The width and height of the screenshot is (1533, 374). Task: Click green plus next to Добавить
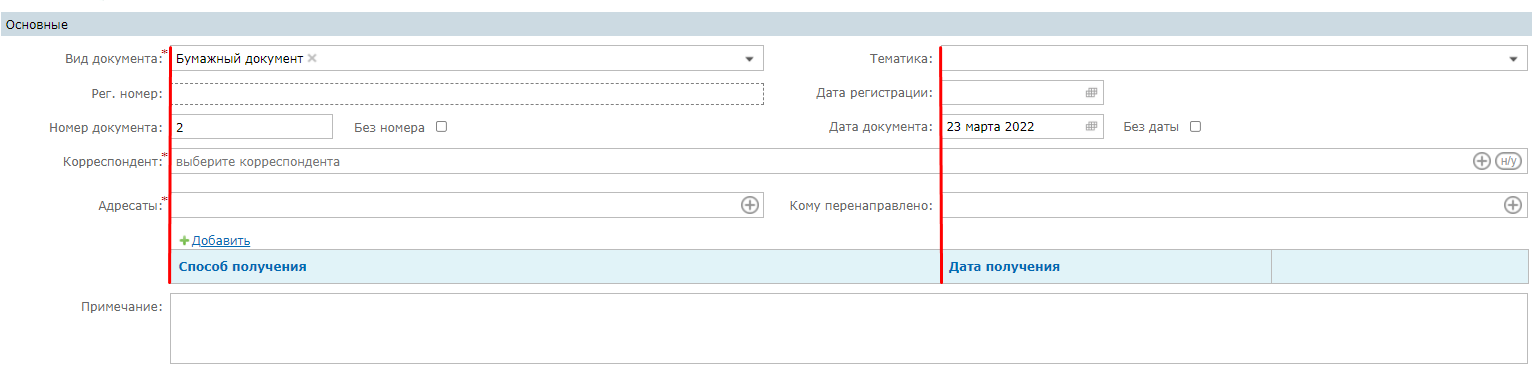[x=184, y=240]
